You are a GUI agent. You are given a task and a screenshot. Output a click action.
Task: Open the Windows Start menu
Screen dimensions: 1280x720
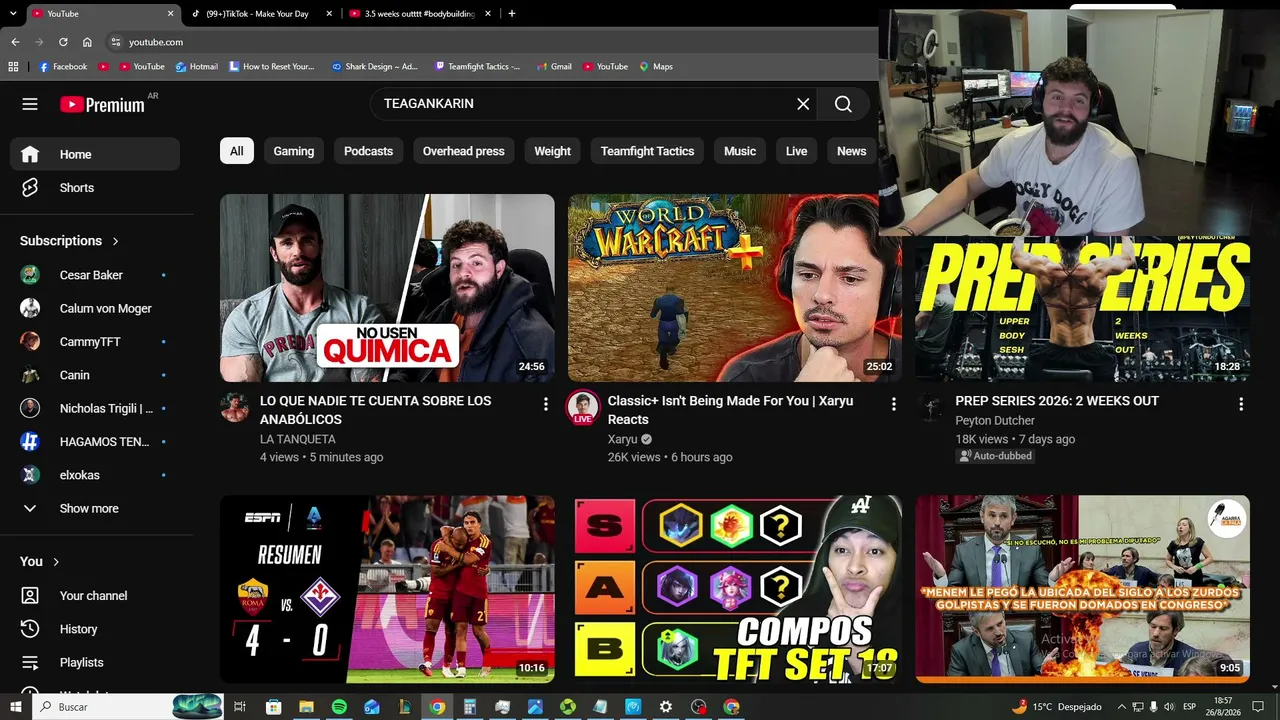15,707
